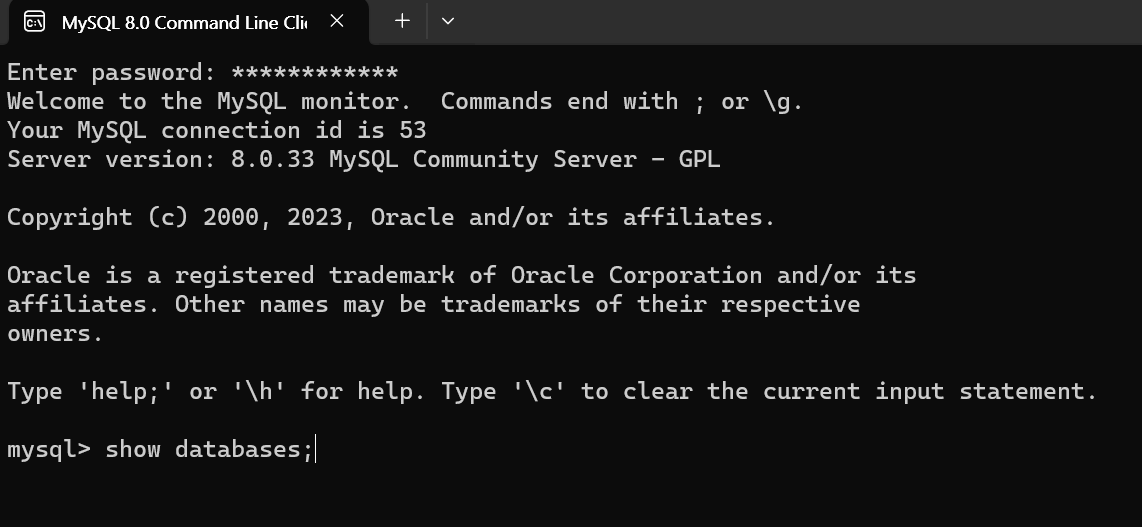Click 'GPL' at the end of the version line
Screen dimensions: 1142x527
(699, 159)
